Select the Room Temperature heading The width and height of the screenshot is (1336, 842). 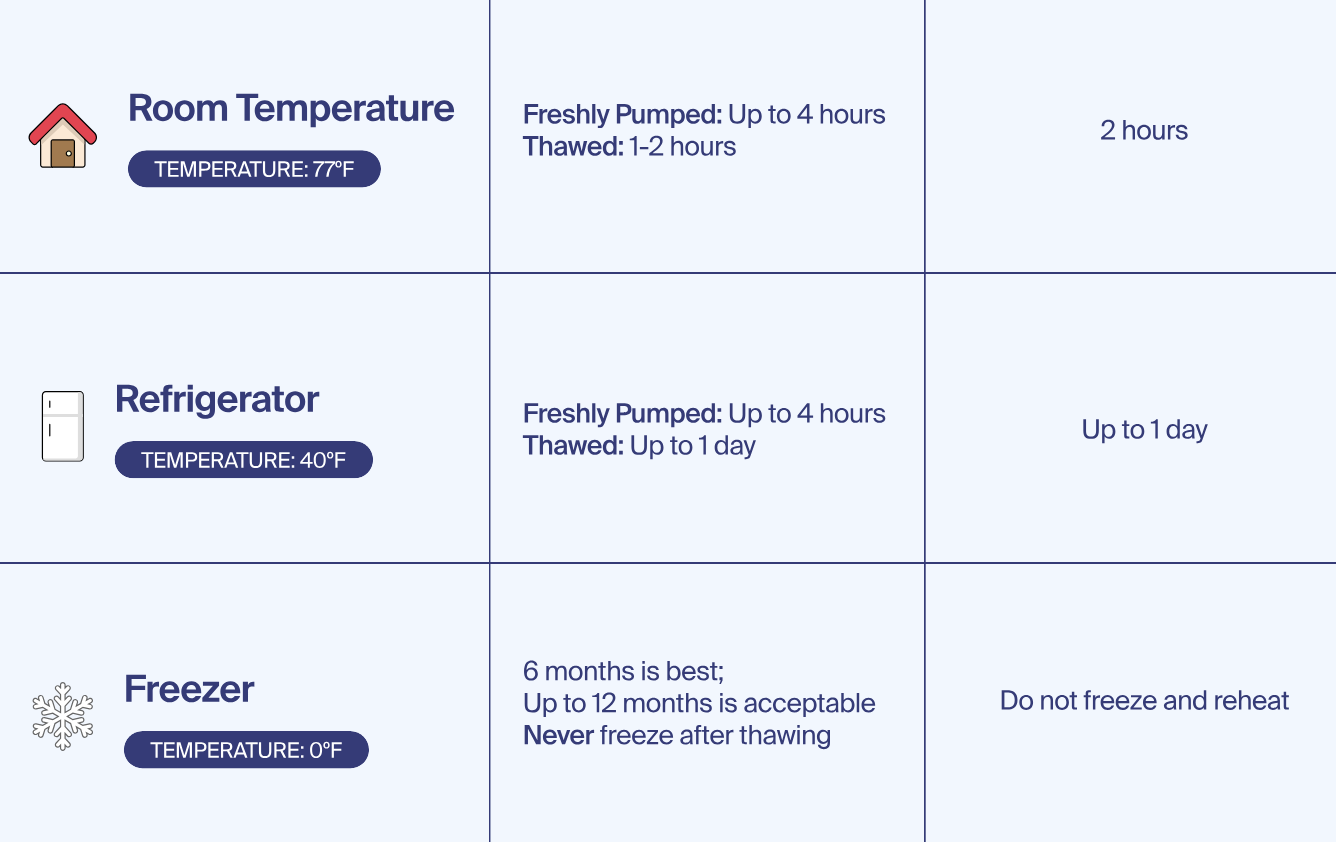[291, 108]
